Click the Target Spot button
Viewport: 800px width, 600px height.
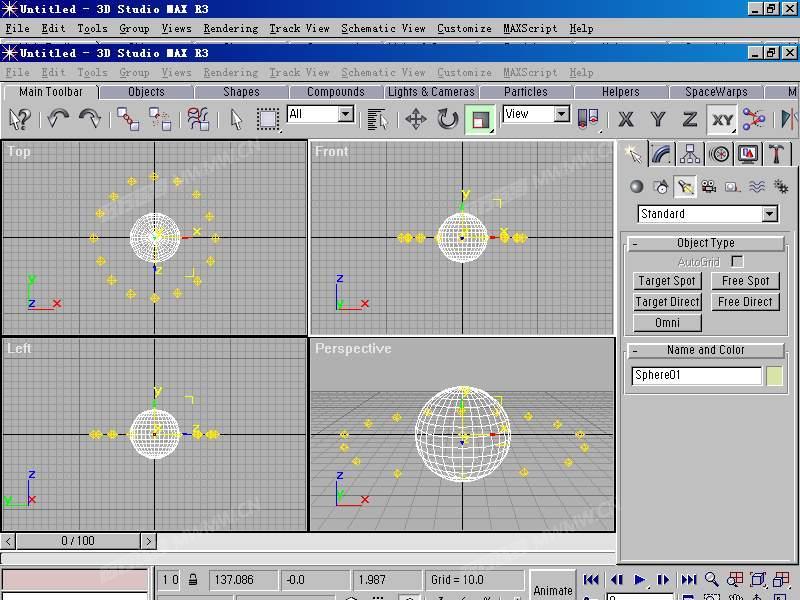[667, 281]
